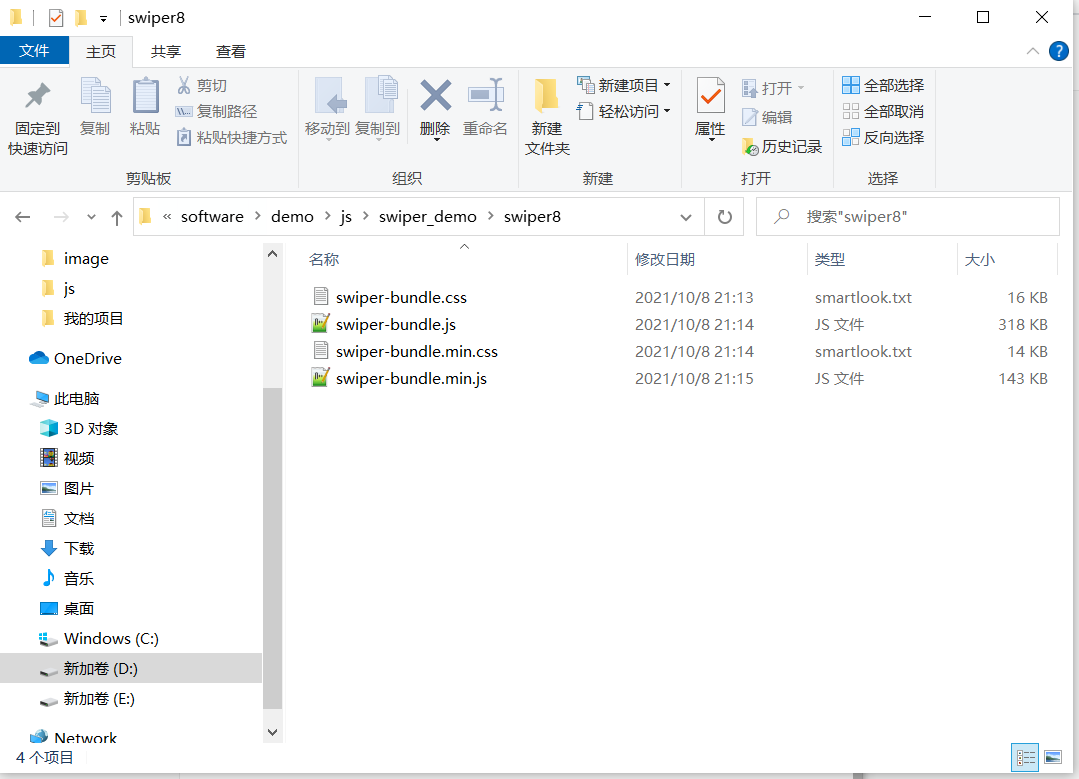The width and height of the screenshot is (1079, 779).
Task: Switch to the Home tab
Action: (101, 52)
